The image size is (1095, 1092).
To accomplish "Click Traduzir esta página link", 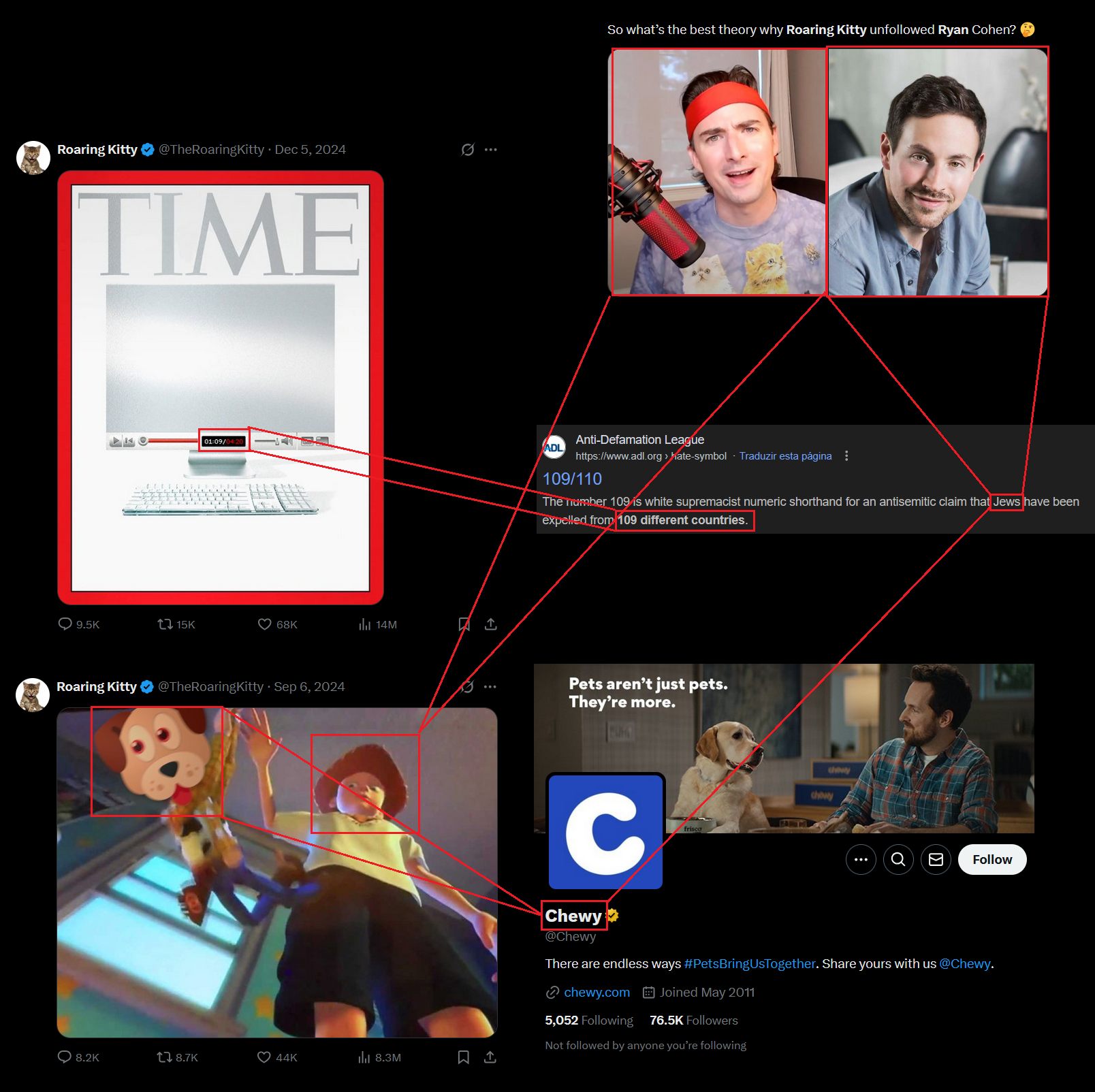I will tap(785, 456).
